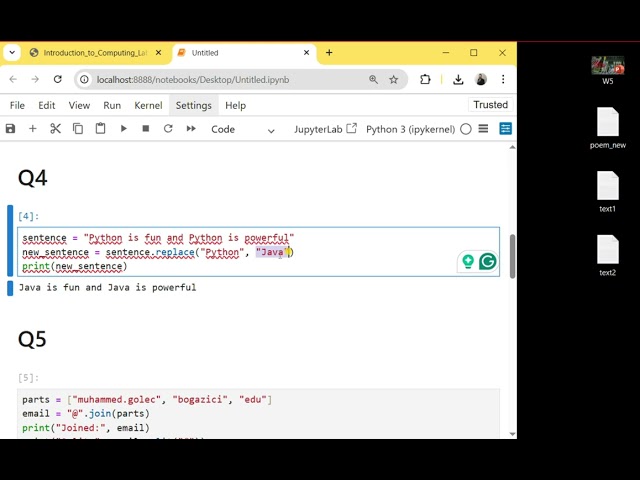Viewport: 640px width, 480px height.
Task: Select the text1 desktop file
Action: click(608, 192)
